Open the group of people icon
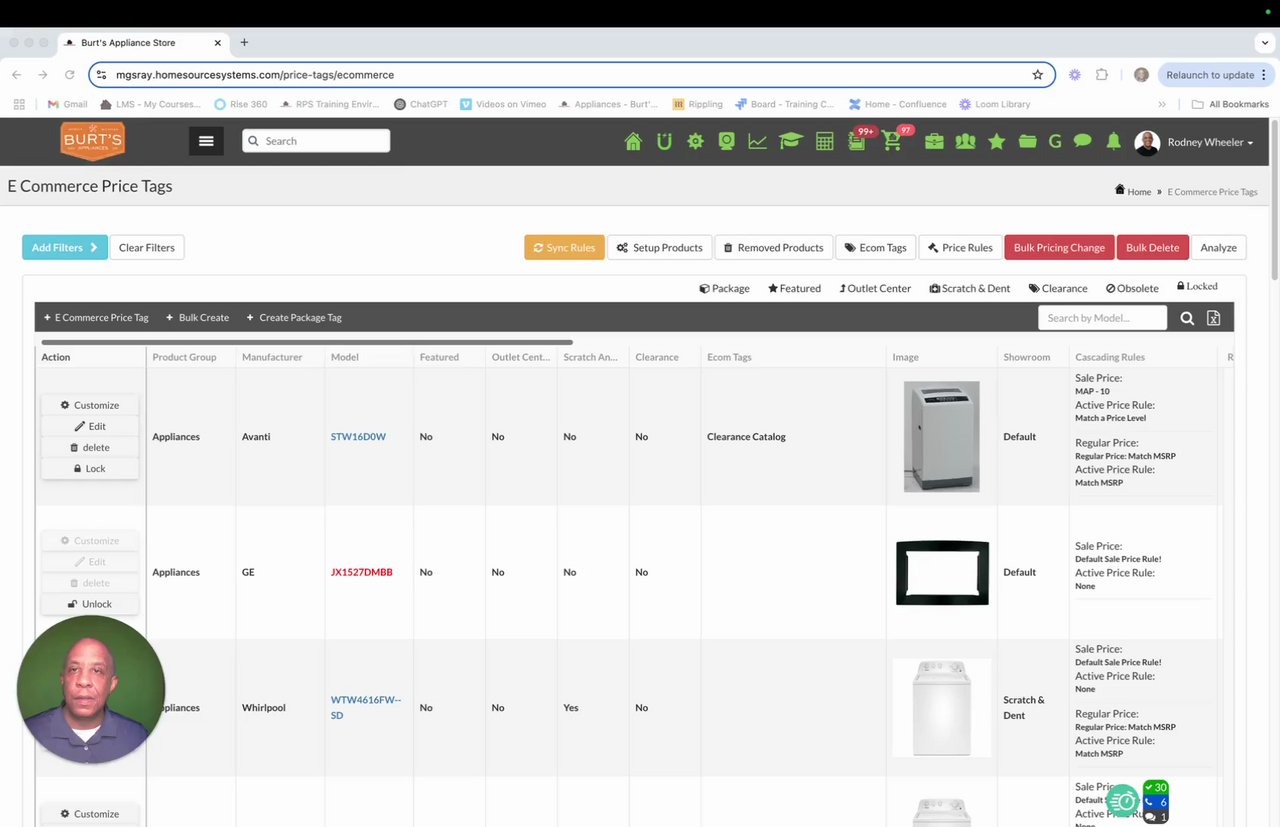Viewport: 1280px width, 827px height. [965, 142]
